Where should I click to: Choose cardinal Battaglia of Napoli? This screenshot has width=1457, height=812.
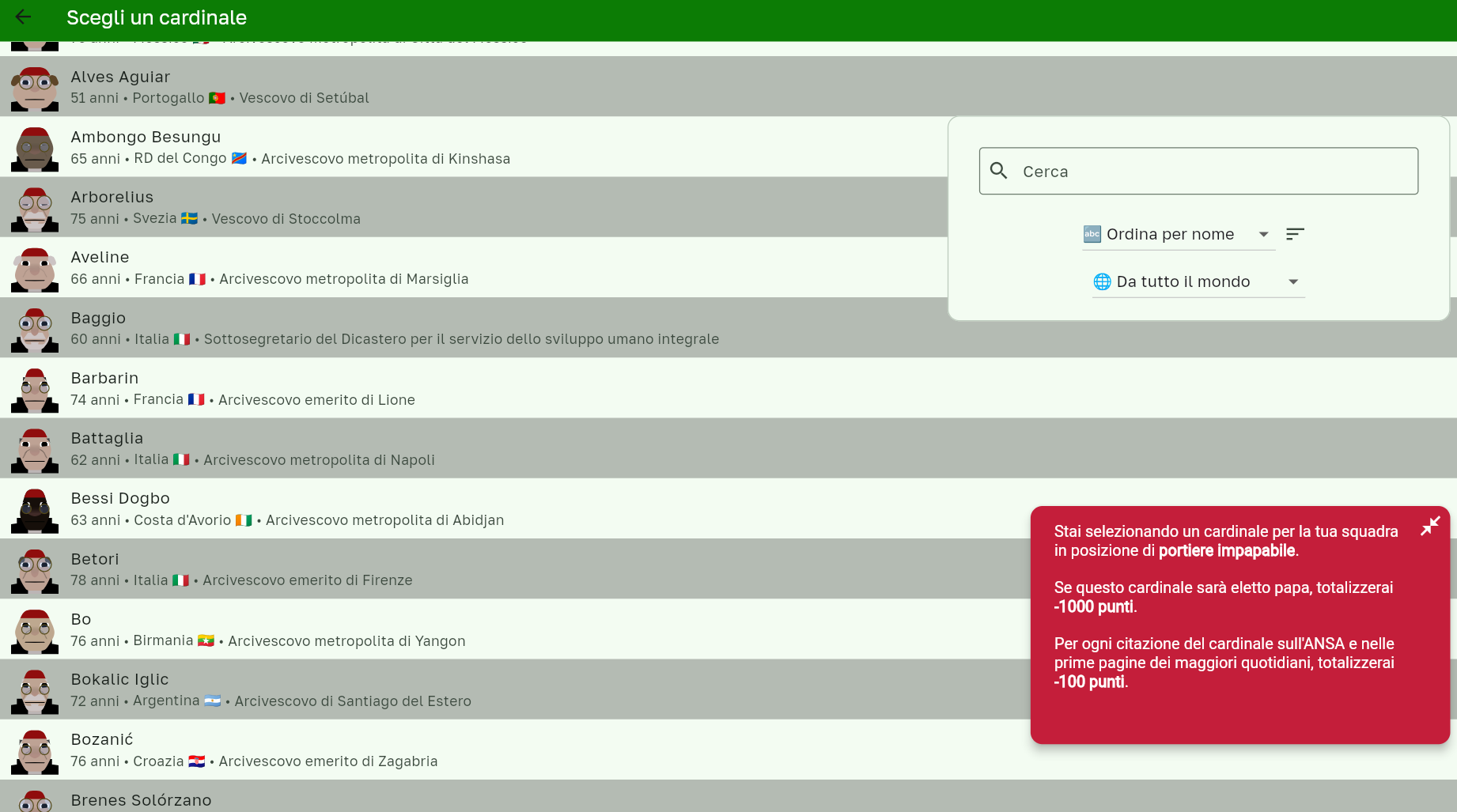pyautogui.click(x=316, y=448)
